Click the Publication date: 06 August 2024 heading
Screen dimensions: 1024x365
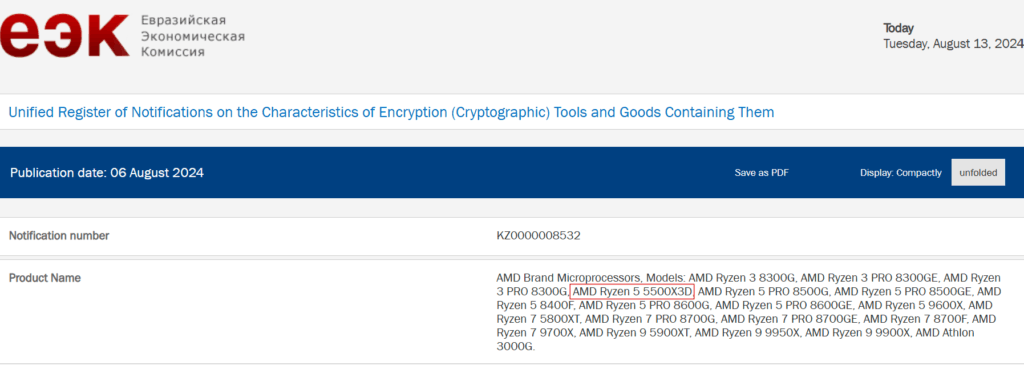pyautogui.click(x=107, y=173)
